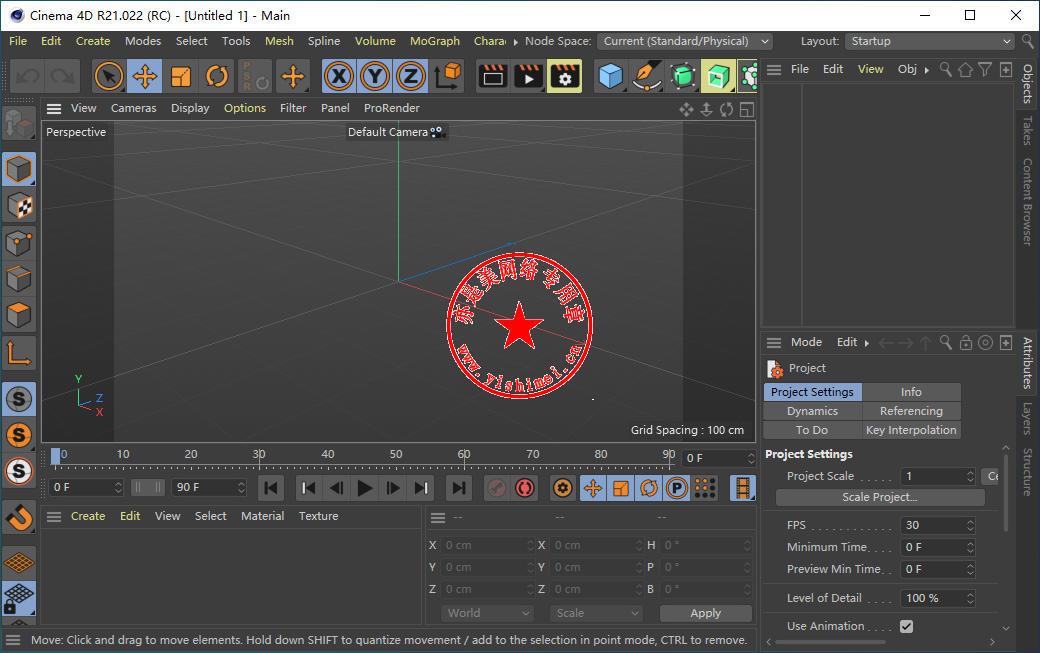
Task: Open Edit Render Settings icon
Action: pos(564,76)
